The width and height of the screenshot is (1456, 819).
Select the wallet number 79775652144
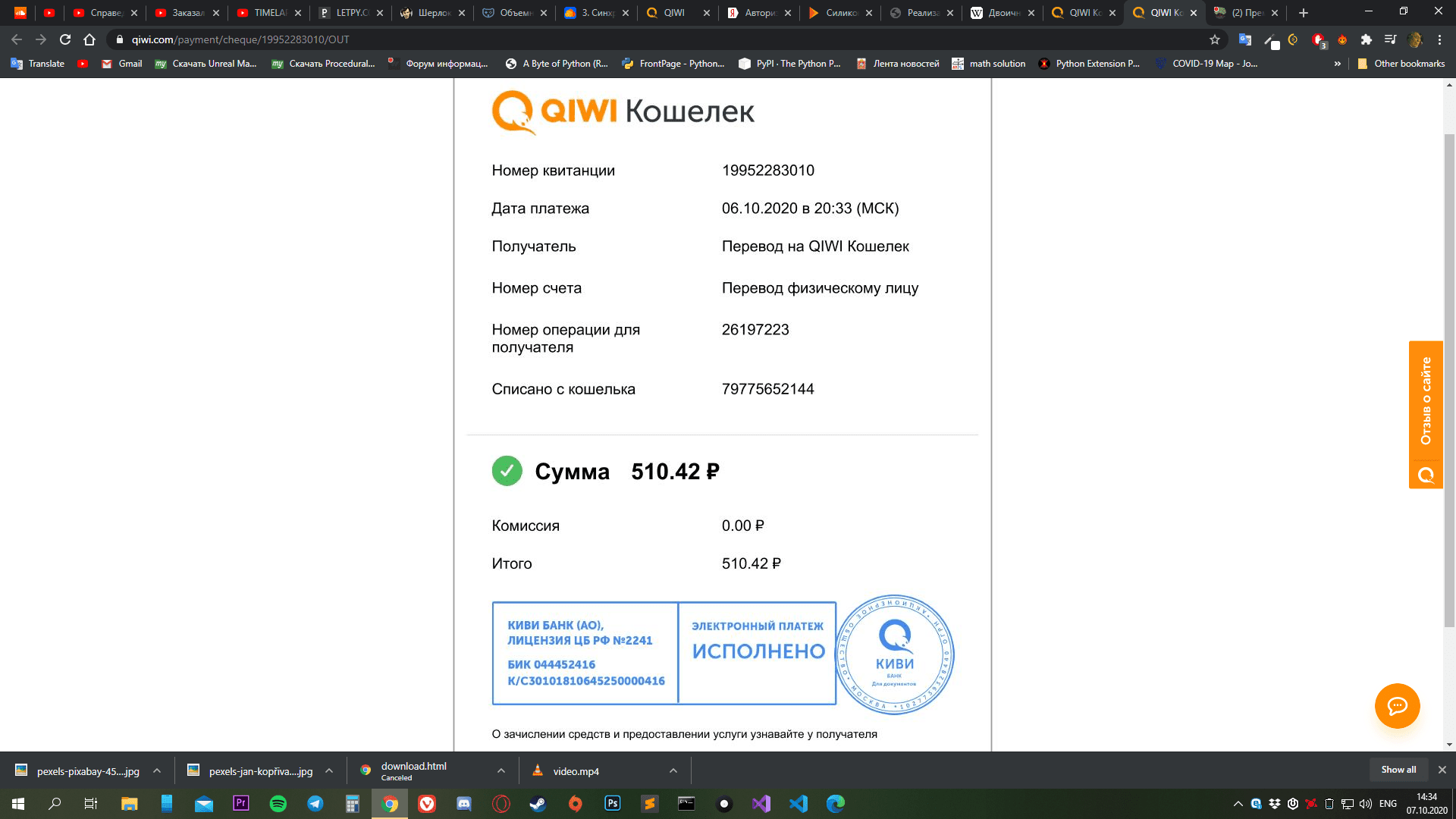[767, 389]
